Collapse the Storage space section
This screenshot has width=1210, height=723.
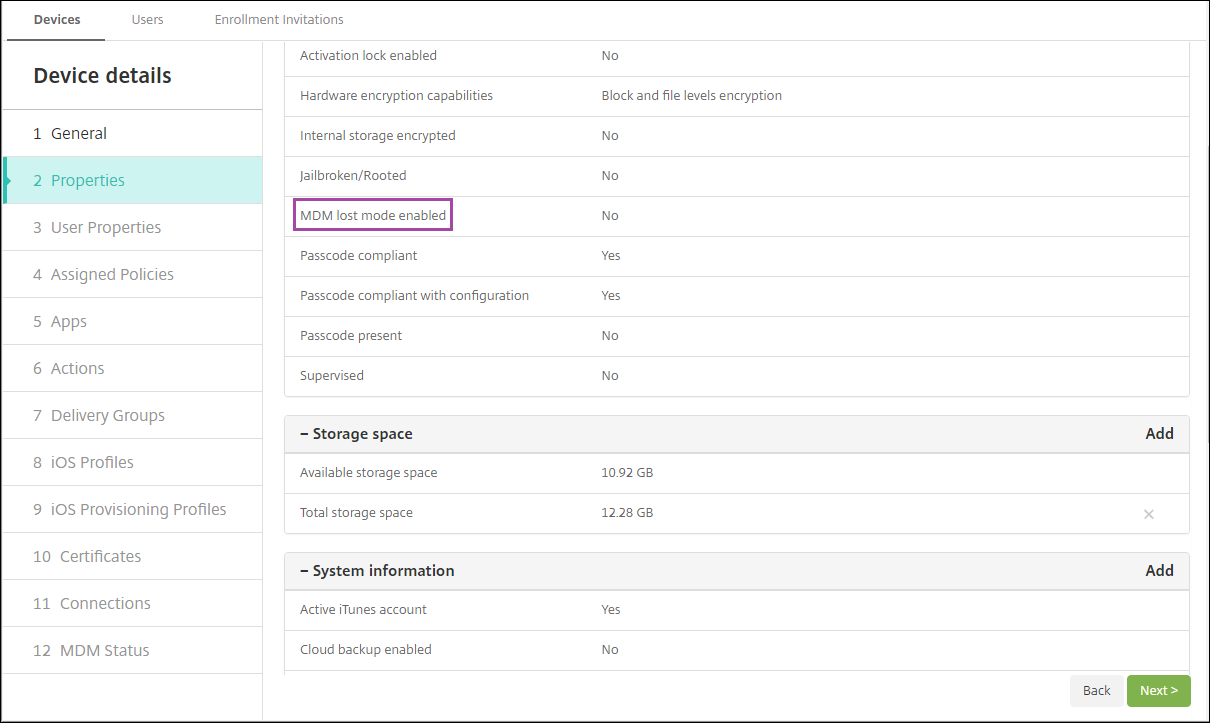304,434
